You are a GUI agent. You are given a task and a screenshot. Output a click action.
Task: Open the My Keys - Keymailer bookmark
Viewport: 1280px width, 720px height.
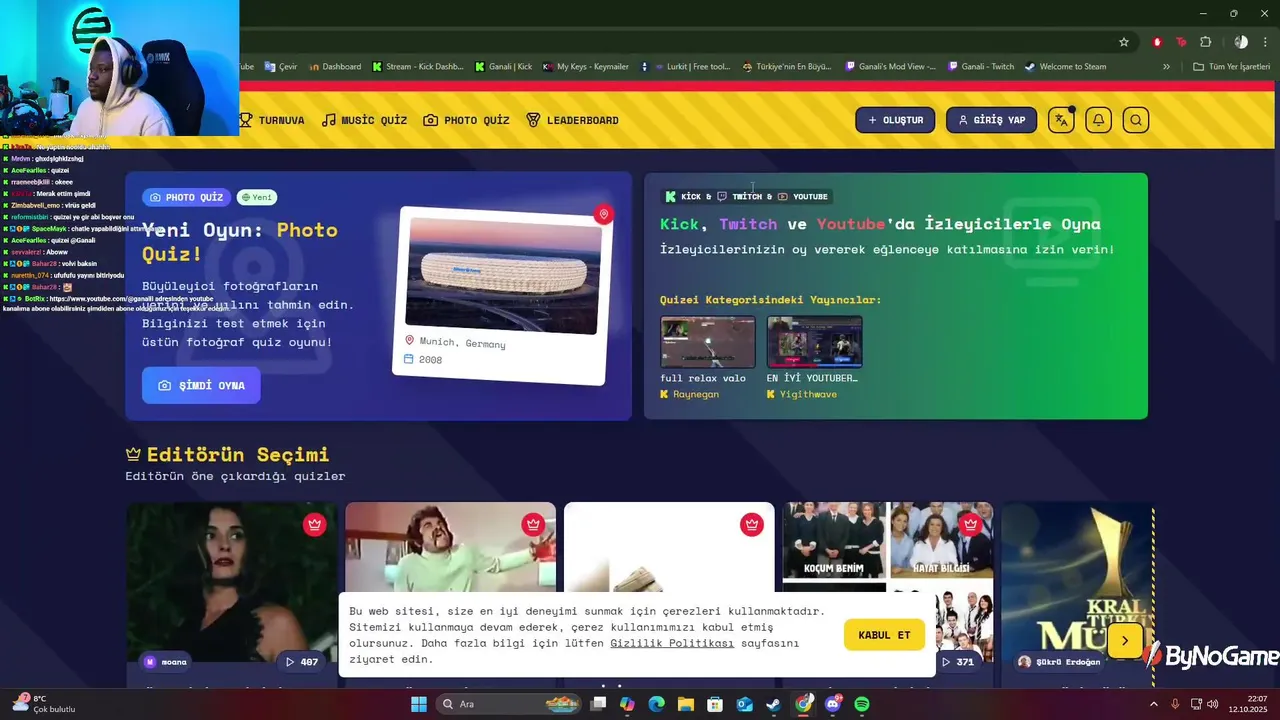[x=586, y=67]
